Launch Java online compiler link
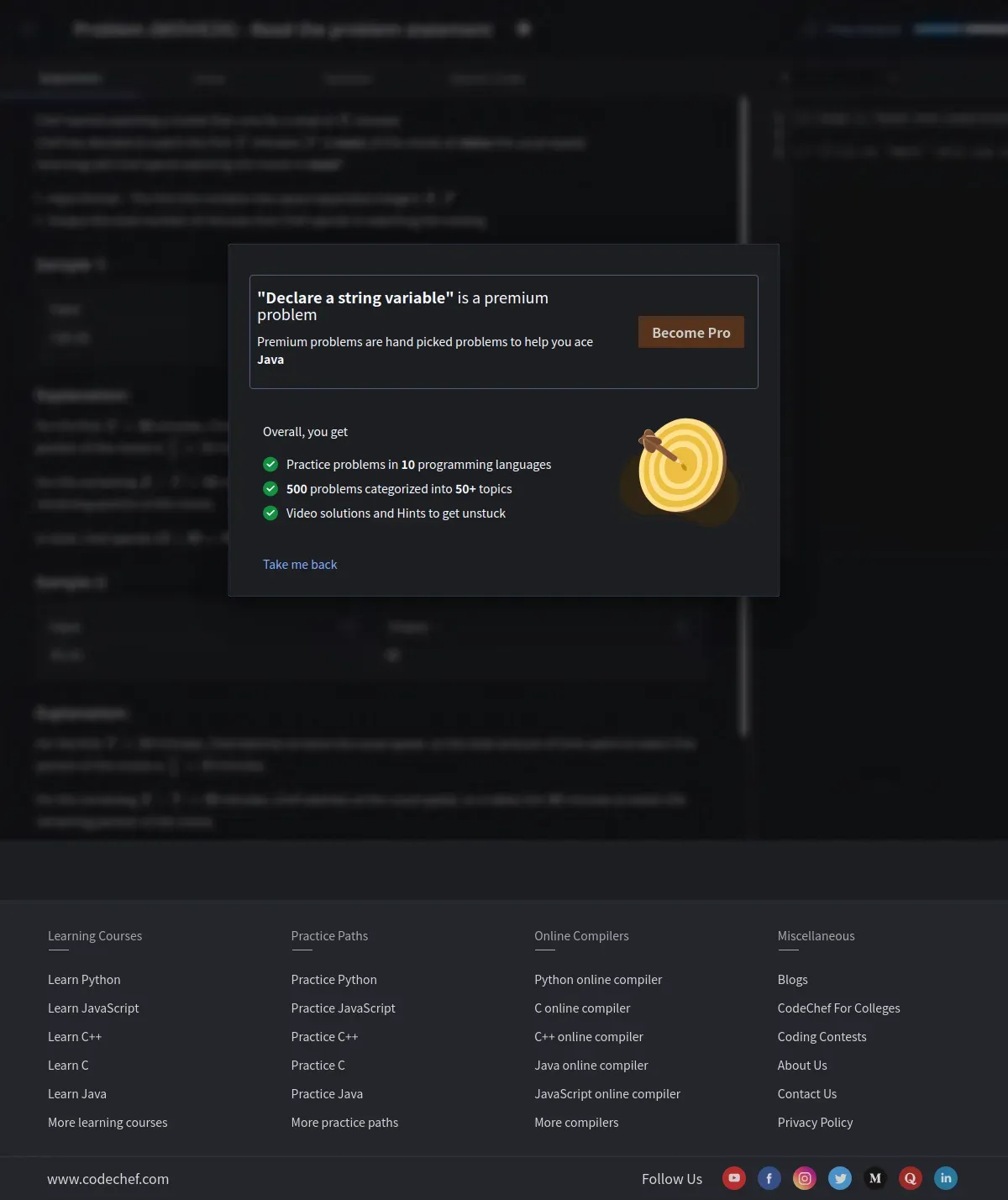 tap(591, 1065)
